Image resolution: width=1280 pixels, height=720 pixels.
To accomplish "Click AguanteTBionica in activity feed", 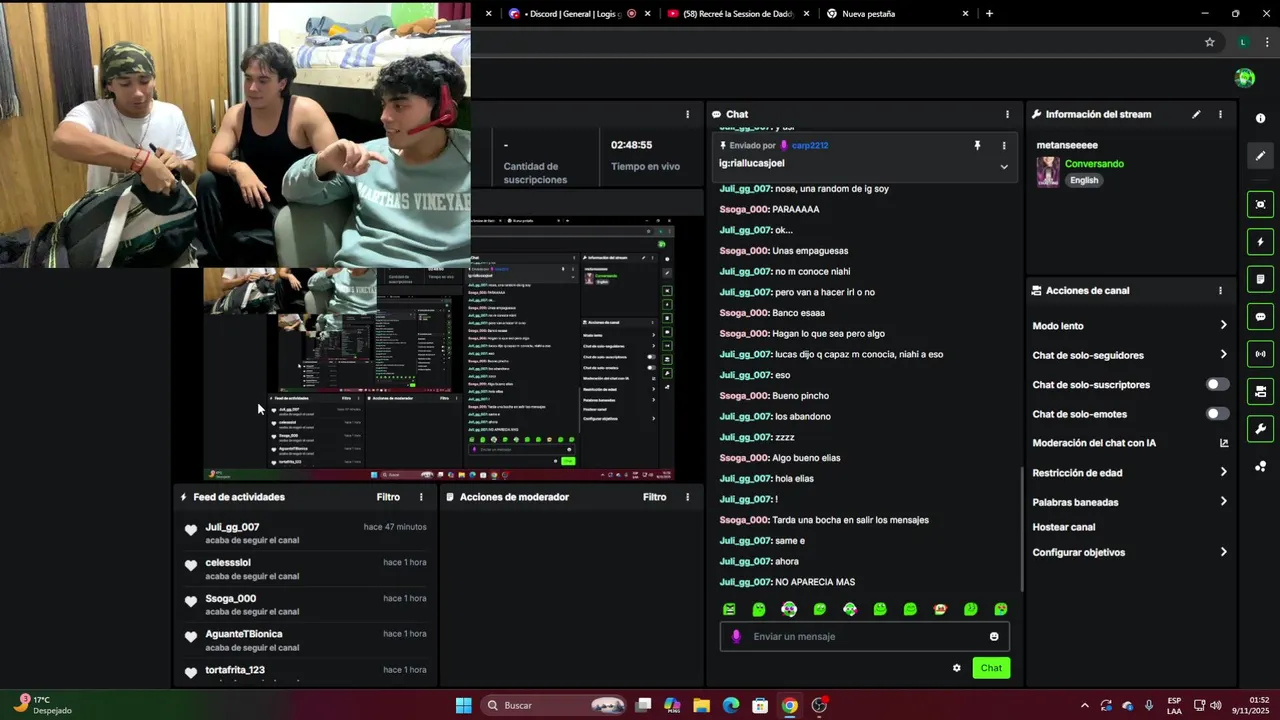I will (x=244, y=634).
